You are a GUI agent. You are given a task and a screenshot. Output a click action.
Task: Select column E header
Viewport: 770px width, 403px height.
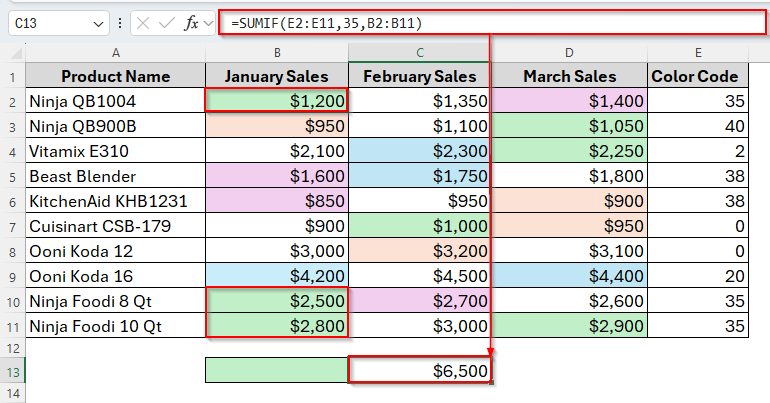pyautogui.click(x=694, y=52)
